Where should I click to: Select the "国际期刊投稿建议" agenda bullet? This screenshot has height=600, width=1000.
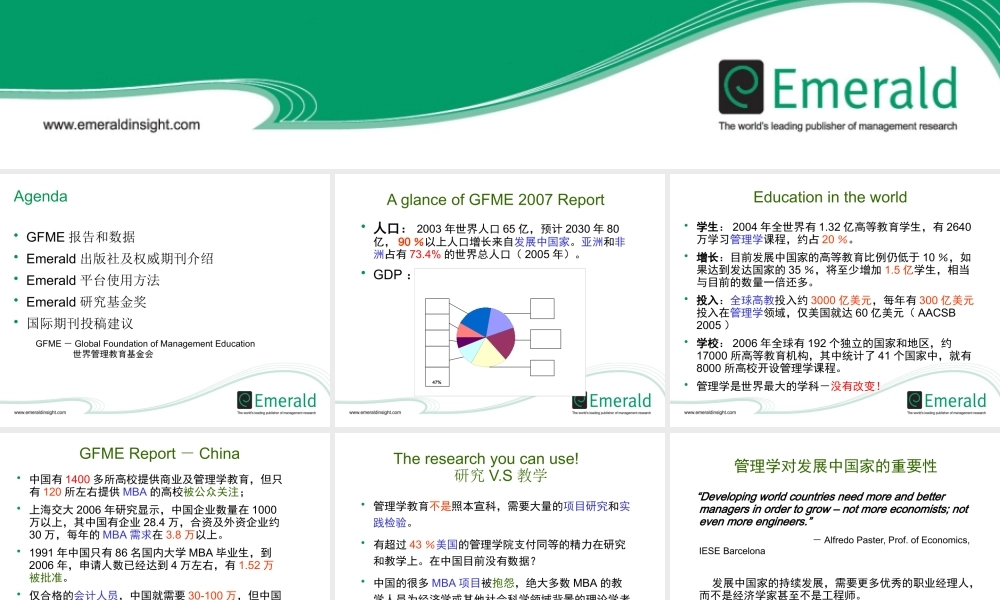point(80,324)
